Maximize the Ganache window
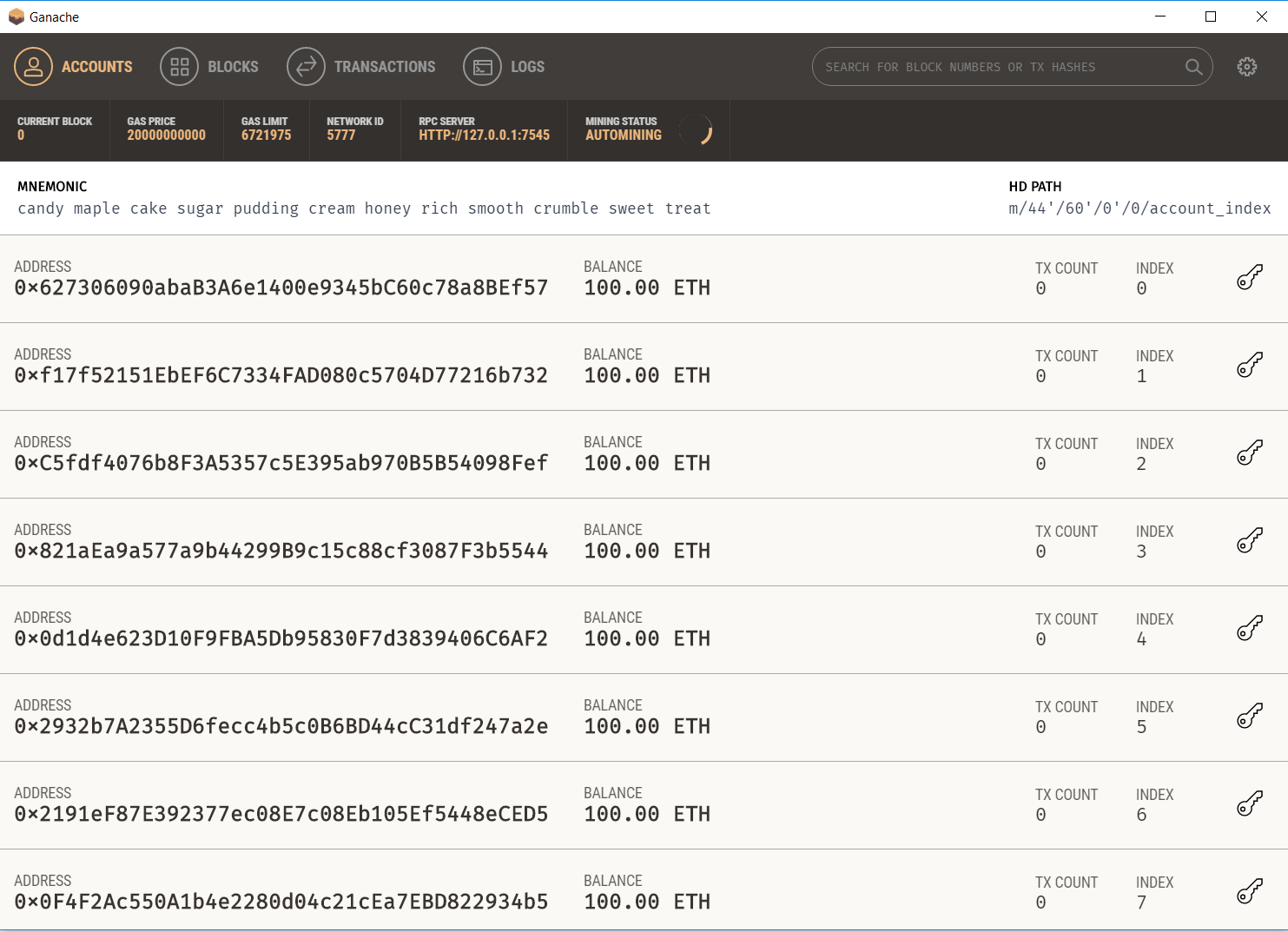 [1211, 17]
